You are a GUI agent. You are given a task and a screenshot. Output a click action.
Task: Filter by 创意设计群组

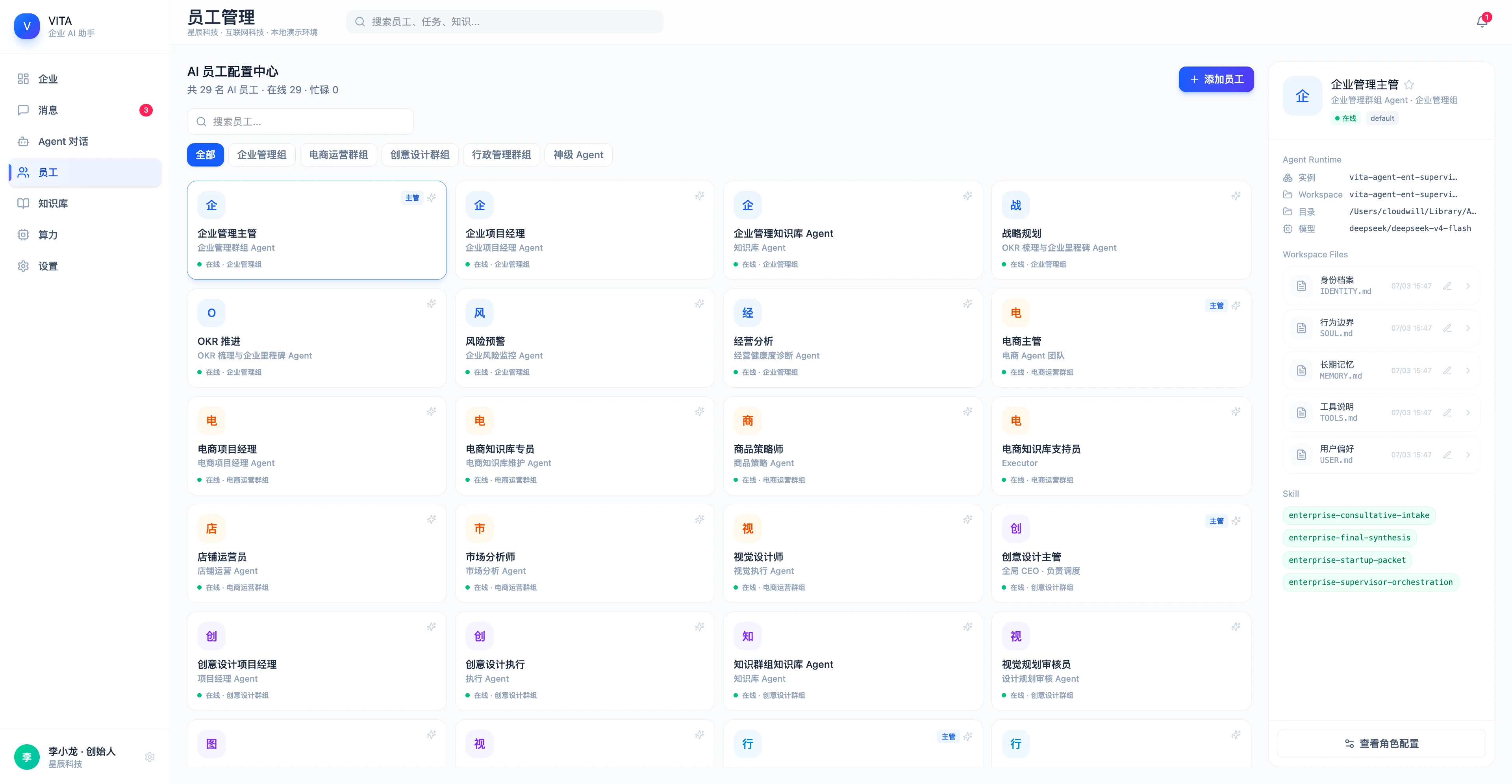[x=420, y=155]
